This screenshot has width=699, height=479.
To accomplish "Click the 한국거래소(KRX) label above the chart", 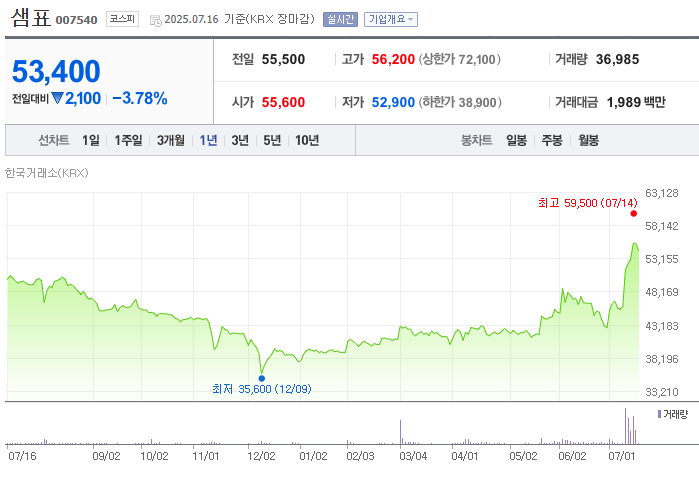I will (46, 173).
